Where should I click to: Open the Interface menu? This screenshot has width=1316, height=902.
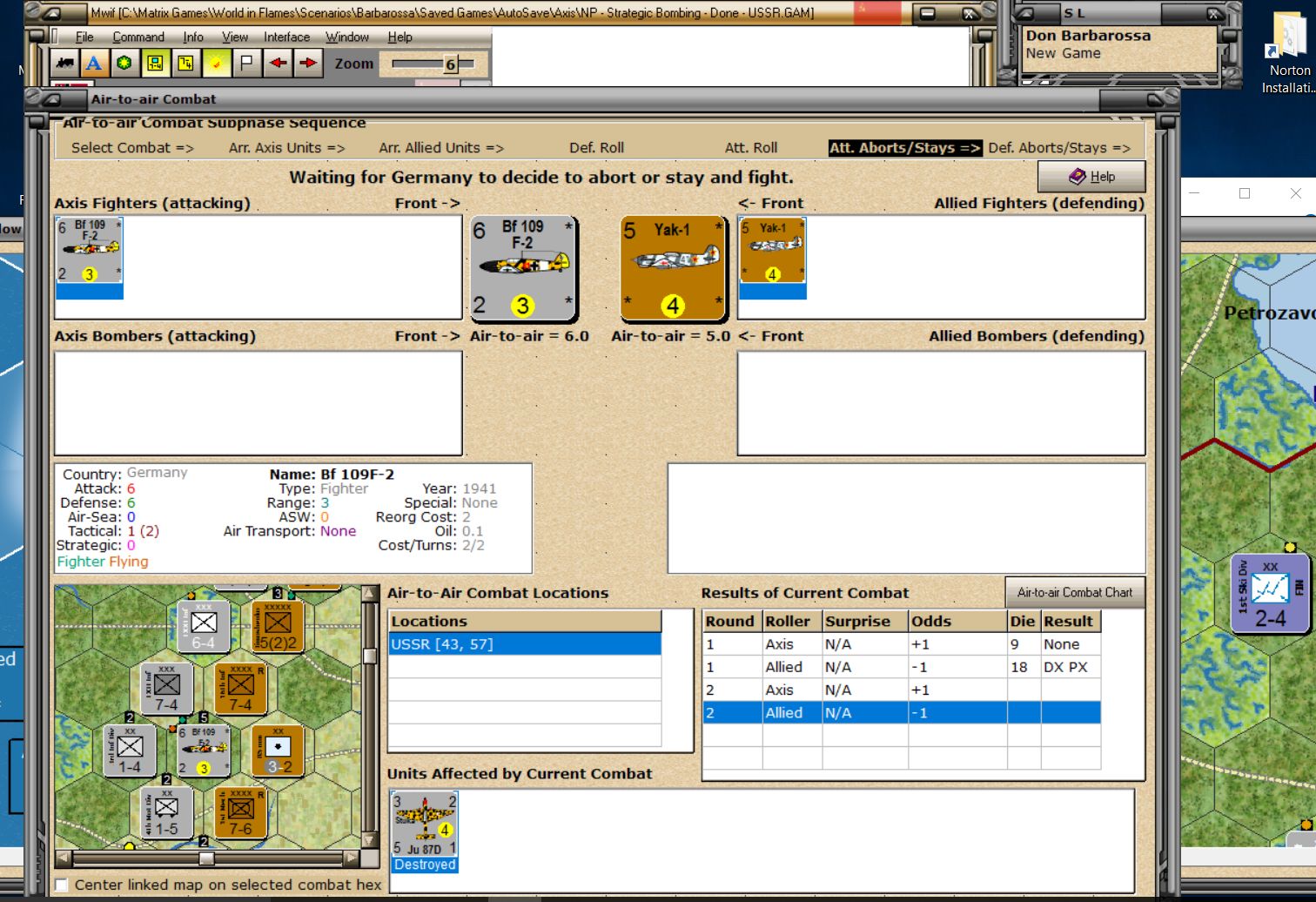click(x=286, y=37)
